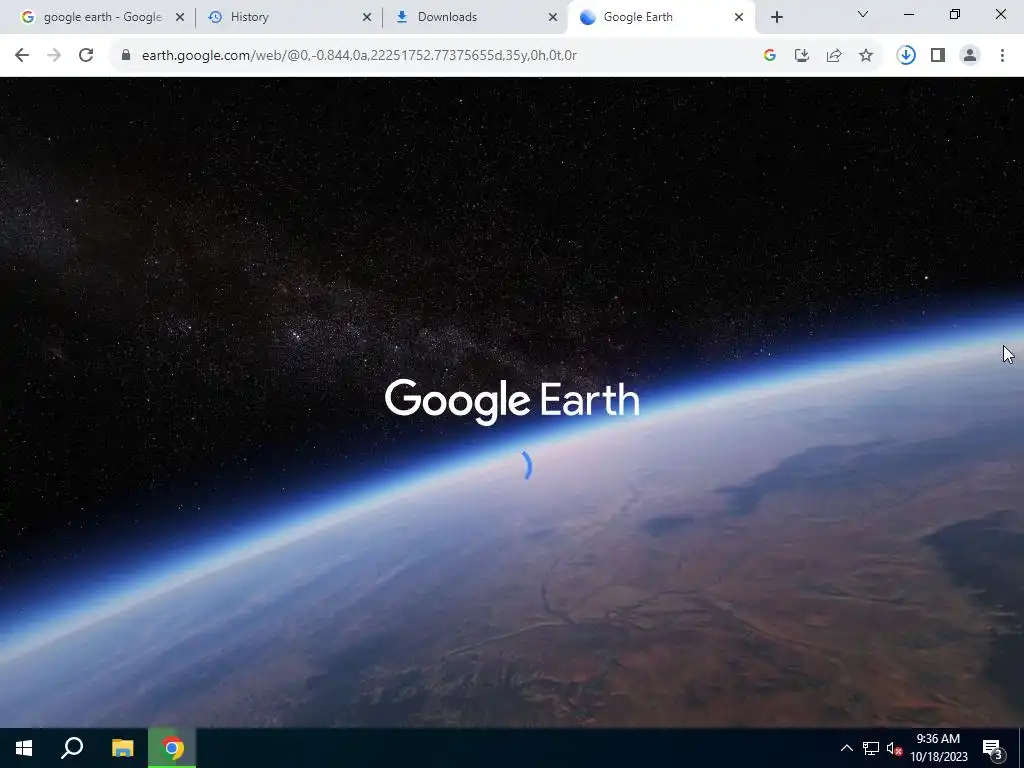Toggle the Chrome side panel
This screenshot has height=768, width=1024.
pyautogui.click(x=938, y=56)
